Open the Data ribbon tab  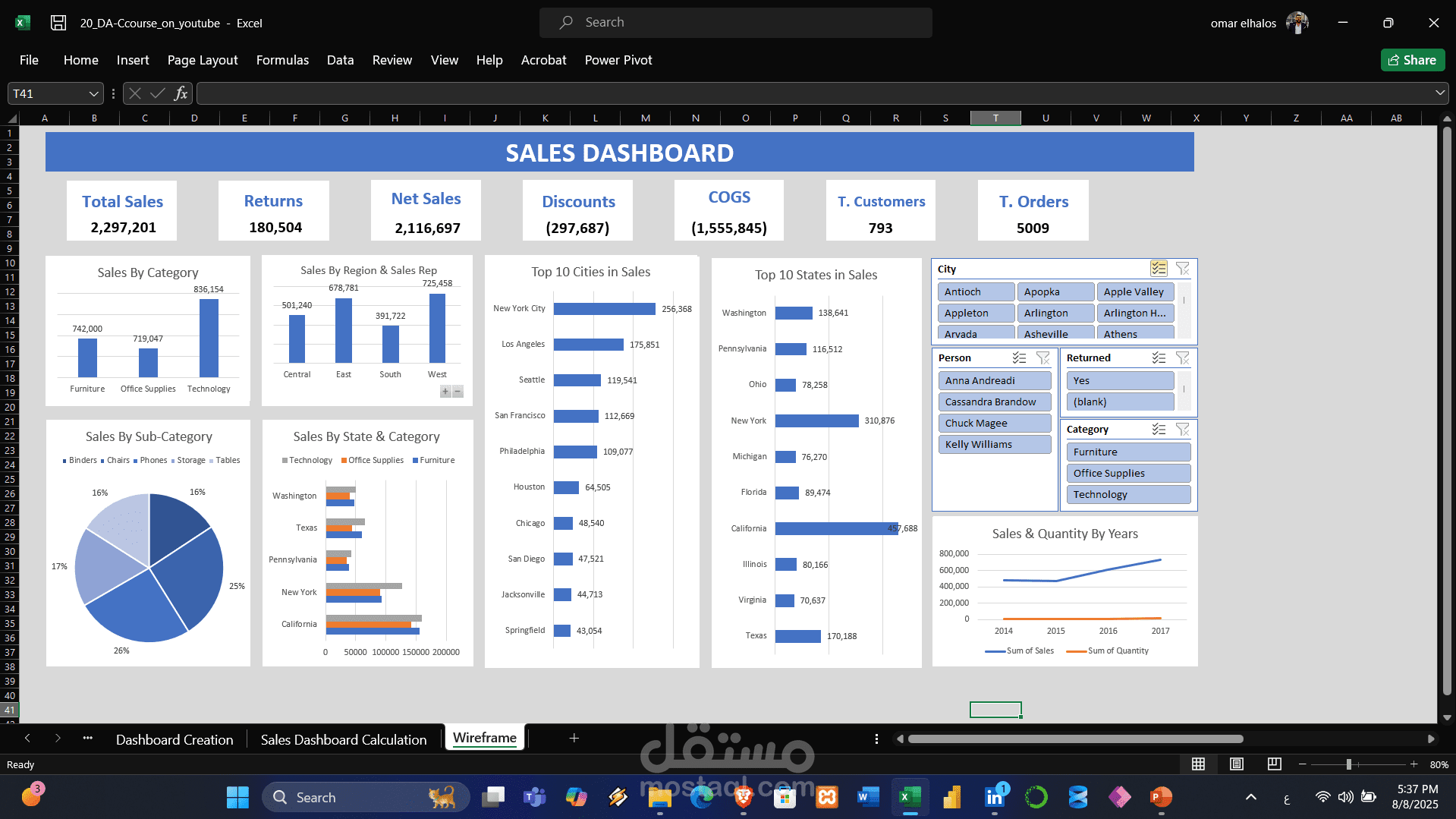pyautogui.click(x=340, y=60)
